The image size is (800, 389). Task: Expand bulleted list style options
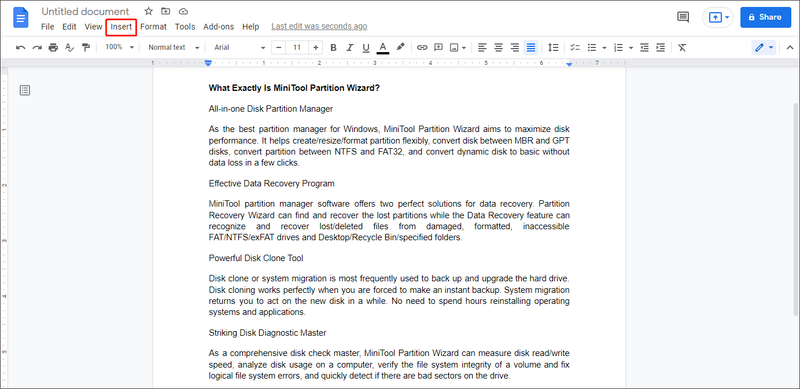604,47
